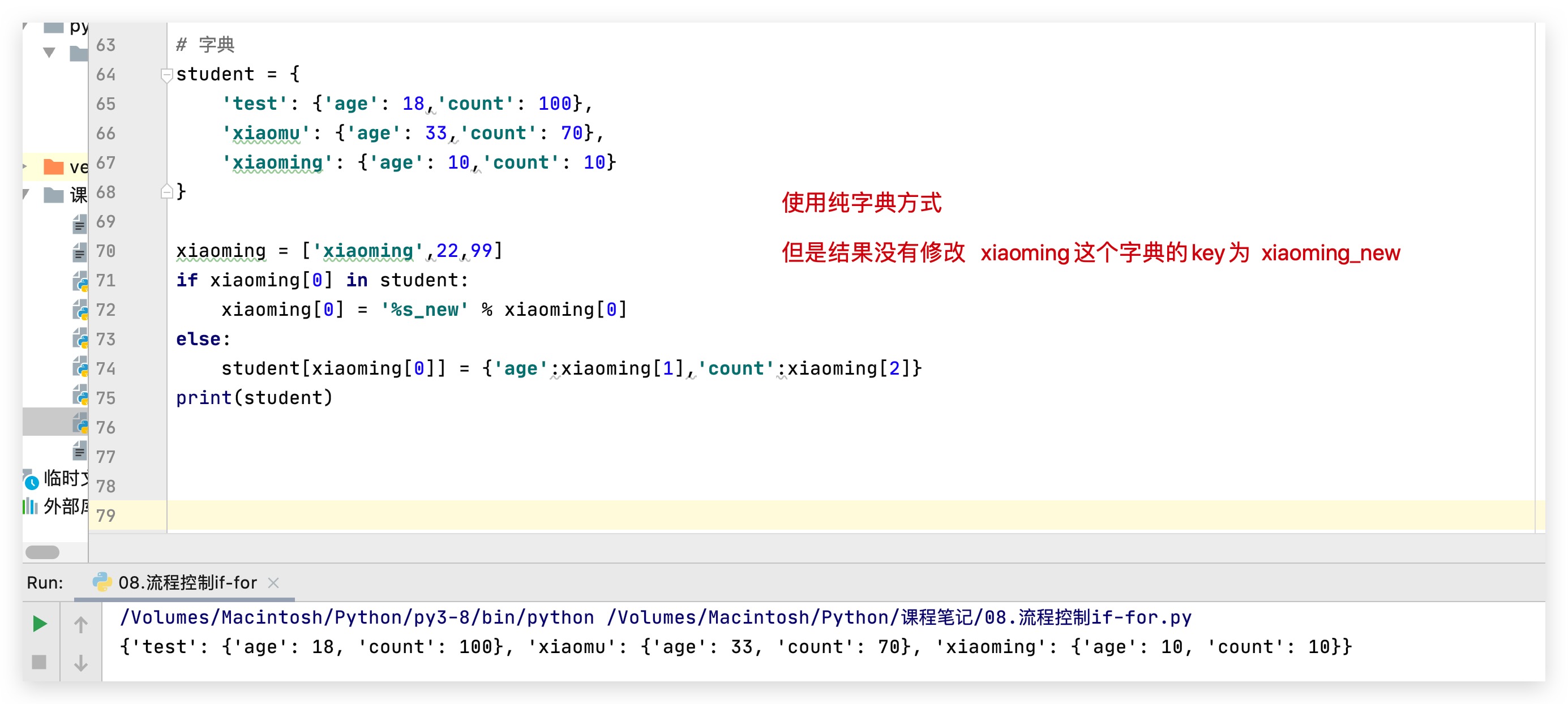Open the Python file icon beside line number 72
This screenshot has height=704, width=1568.
[80, 310]
